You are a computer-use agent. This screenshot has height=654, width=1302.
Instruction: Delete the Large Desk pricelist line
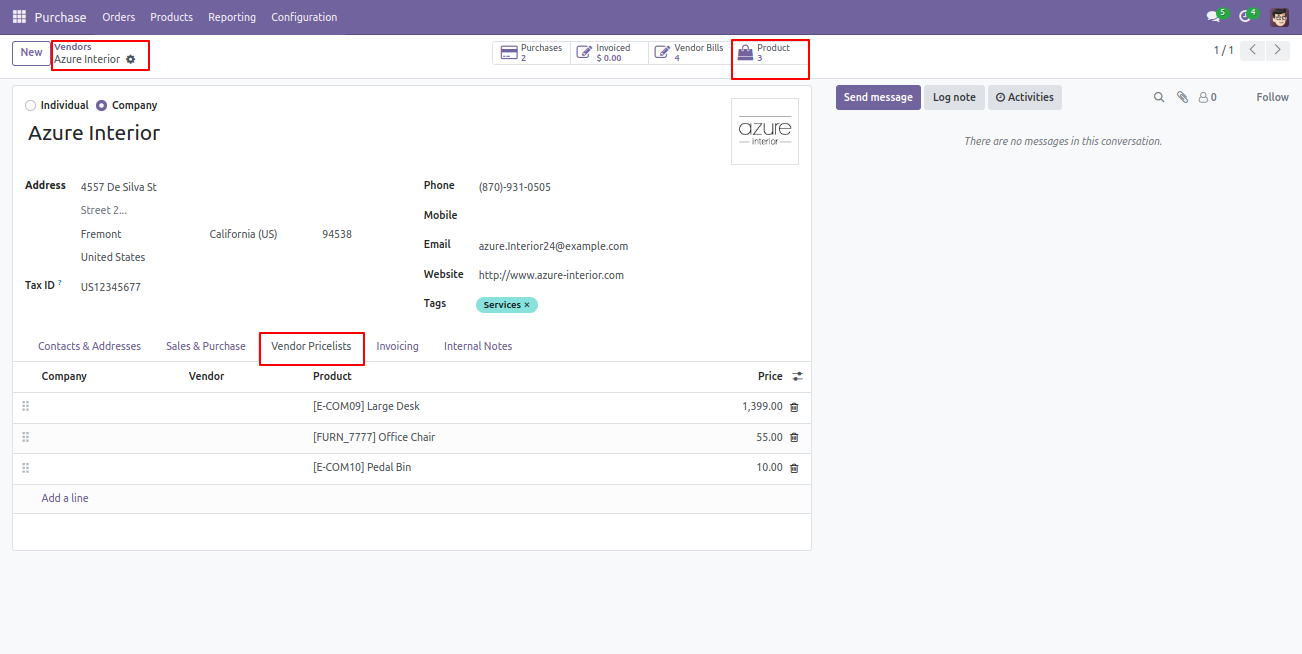pyautogui.click(x=794, y=407)
